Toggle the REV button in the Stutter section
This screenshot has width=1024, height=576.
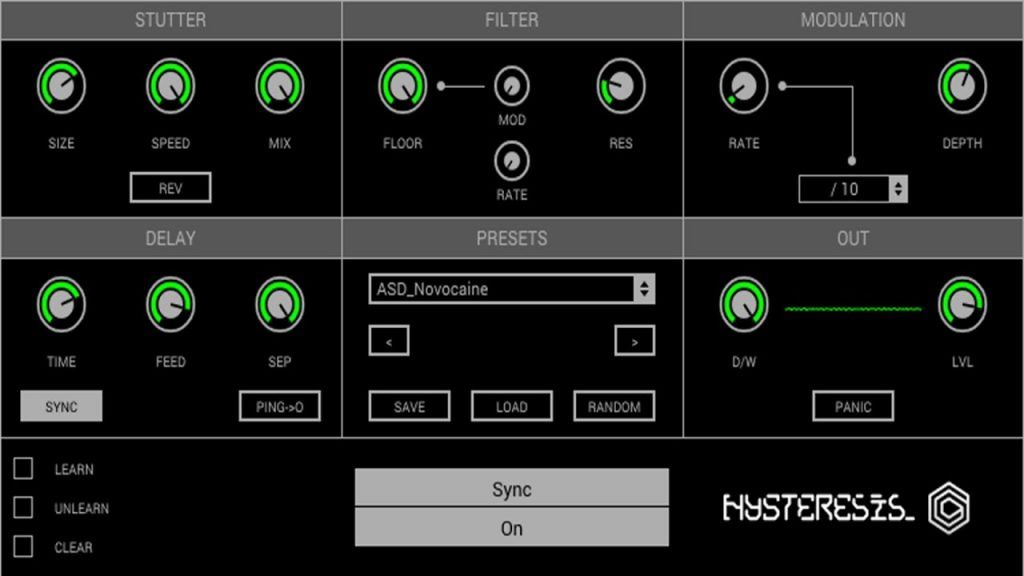(169, 187)
